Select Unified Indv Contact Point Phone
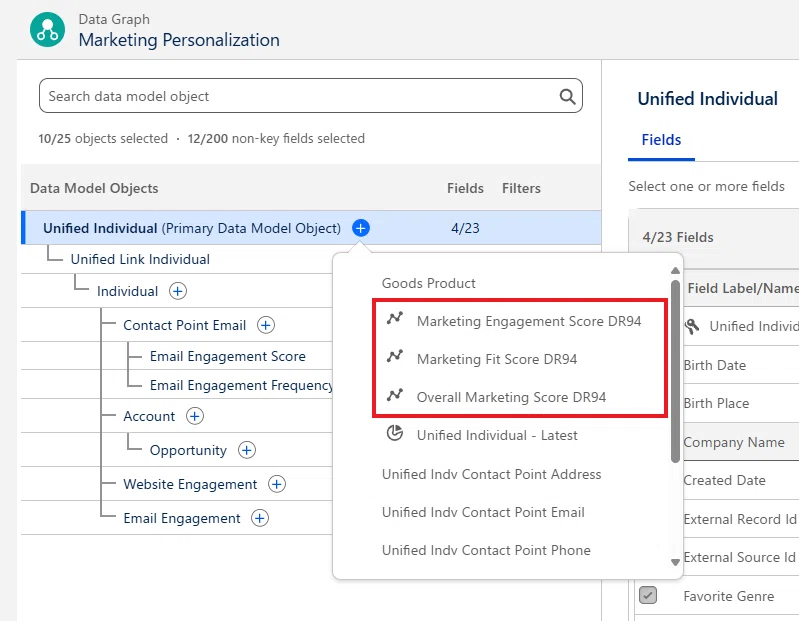 click(486, 551)
